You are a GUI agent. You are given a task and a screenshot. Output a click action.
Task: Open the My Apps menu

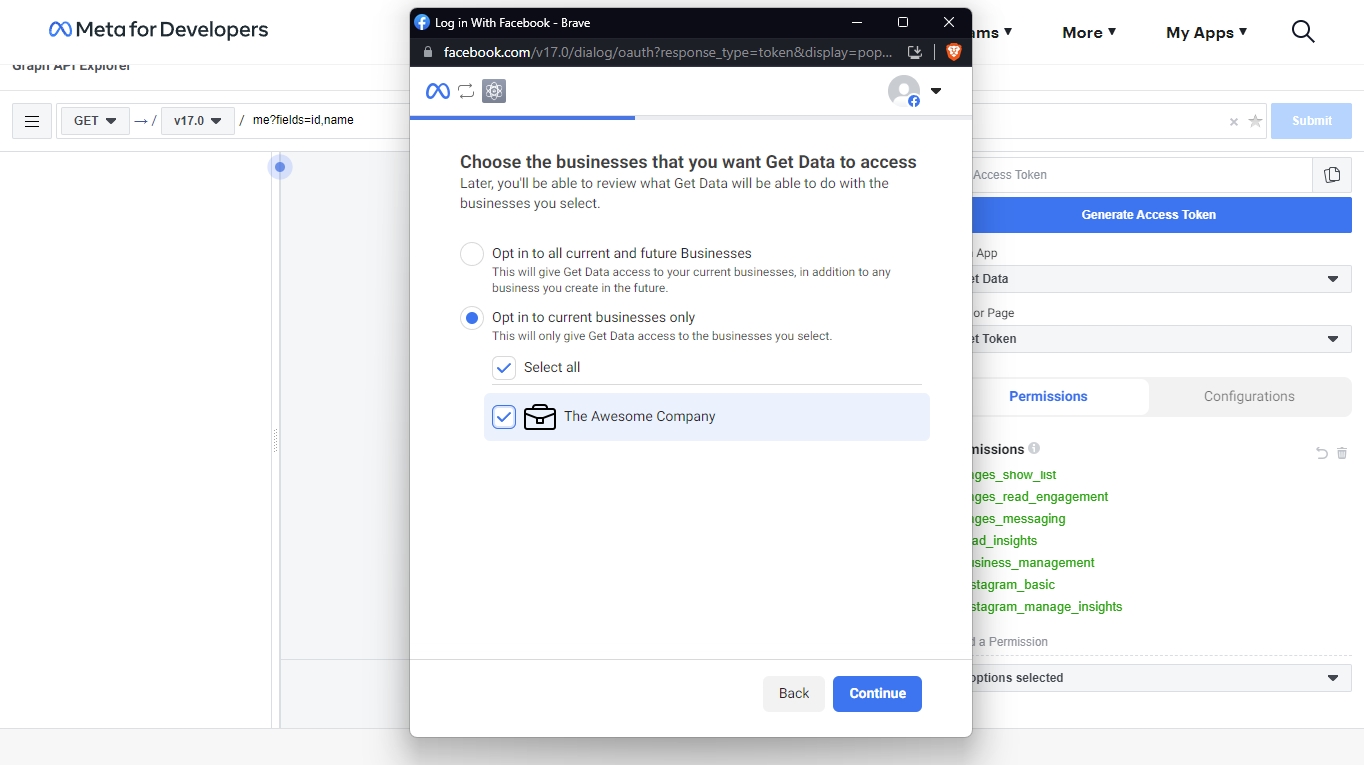point(1206,32)
